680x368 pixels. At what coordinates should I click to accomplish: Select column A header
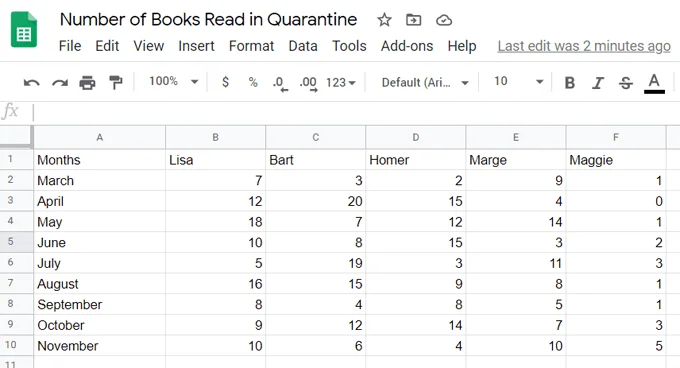coord(99,137)
